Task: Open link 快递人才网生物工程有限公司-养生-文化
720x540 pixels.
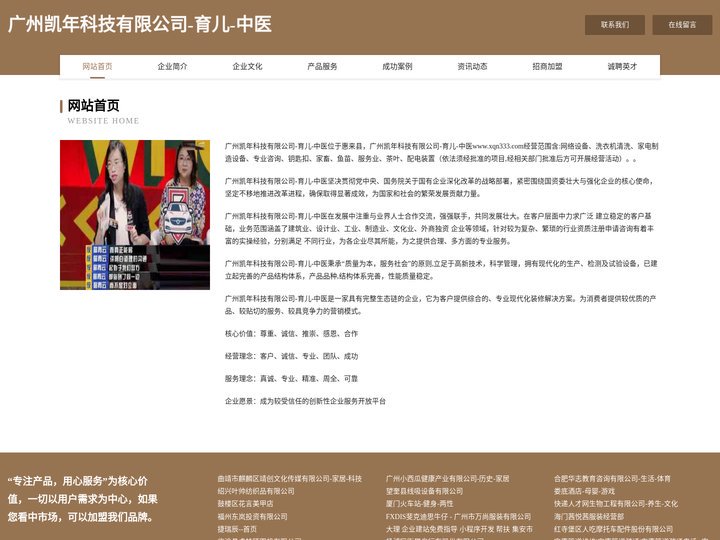Action: coord(616,504)
